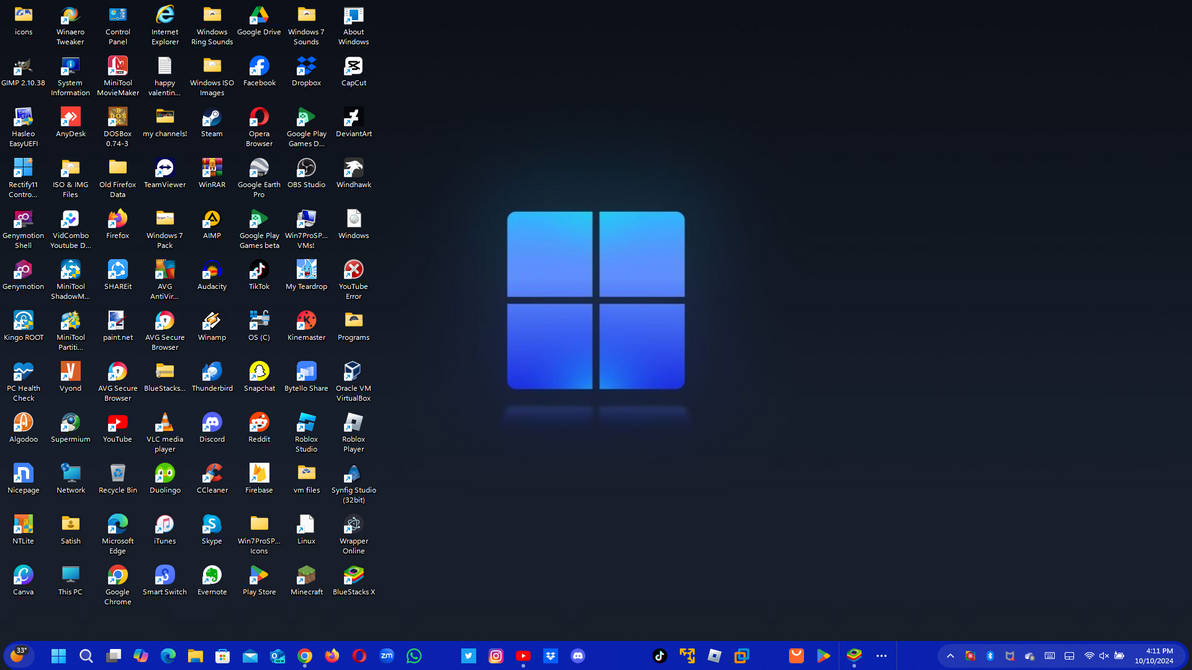Open the muted volume tray icon
Image resolution: width=1192 pixels, height=670 pixels.
tap(1104, 656)
